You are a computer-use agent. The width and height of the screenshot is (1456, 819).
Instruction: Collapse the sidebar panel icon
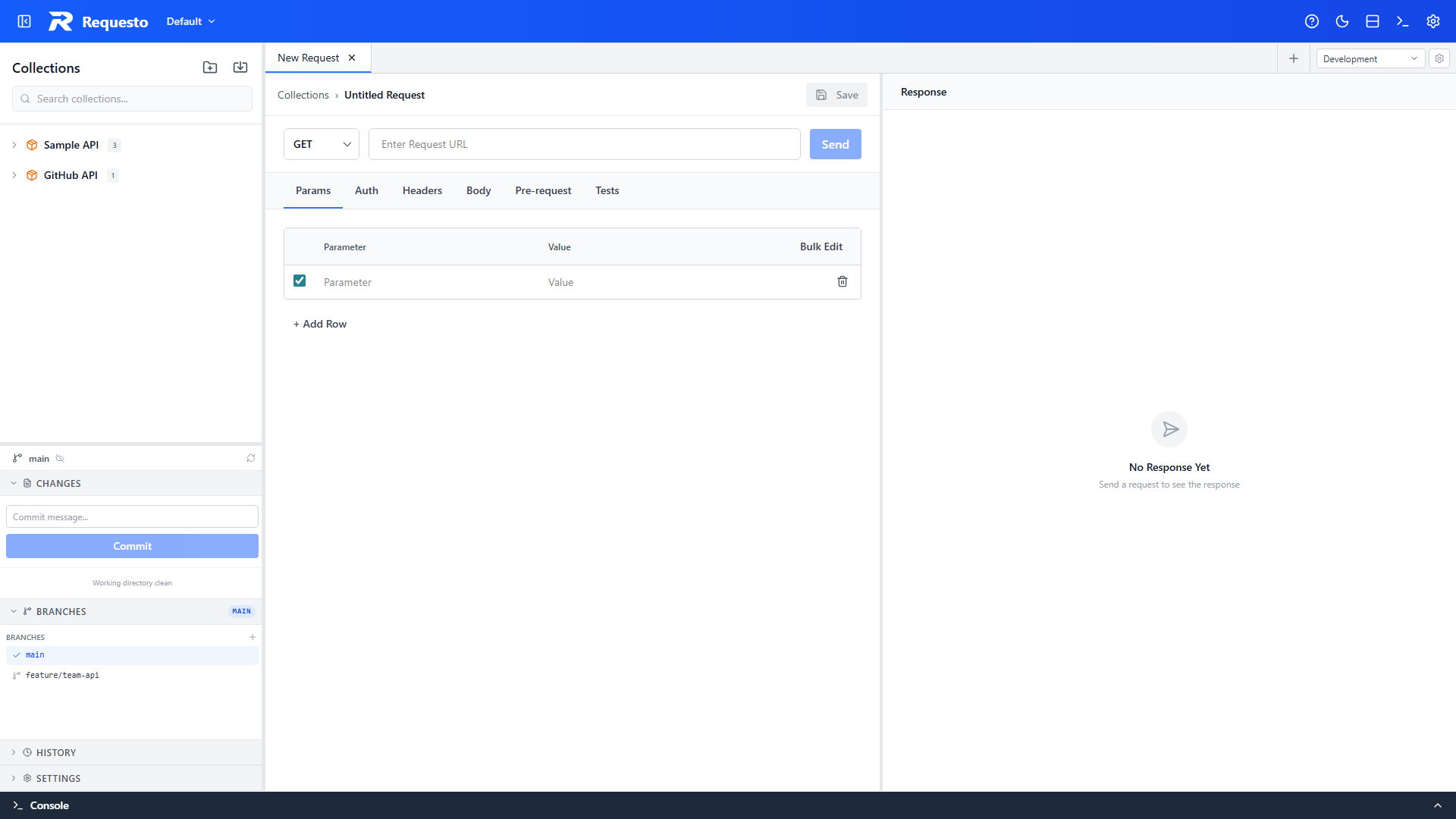click(x=24, y=21)
